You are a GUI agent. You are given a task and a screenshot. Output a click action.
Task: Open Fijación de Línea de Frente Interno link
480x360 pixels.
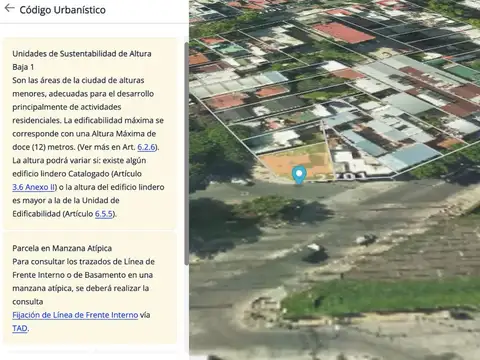coord(75,315)
